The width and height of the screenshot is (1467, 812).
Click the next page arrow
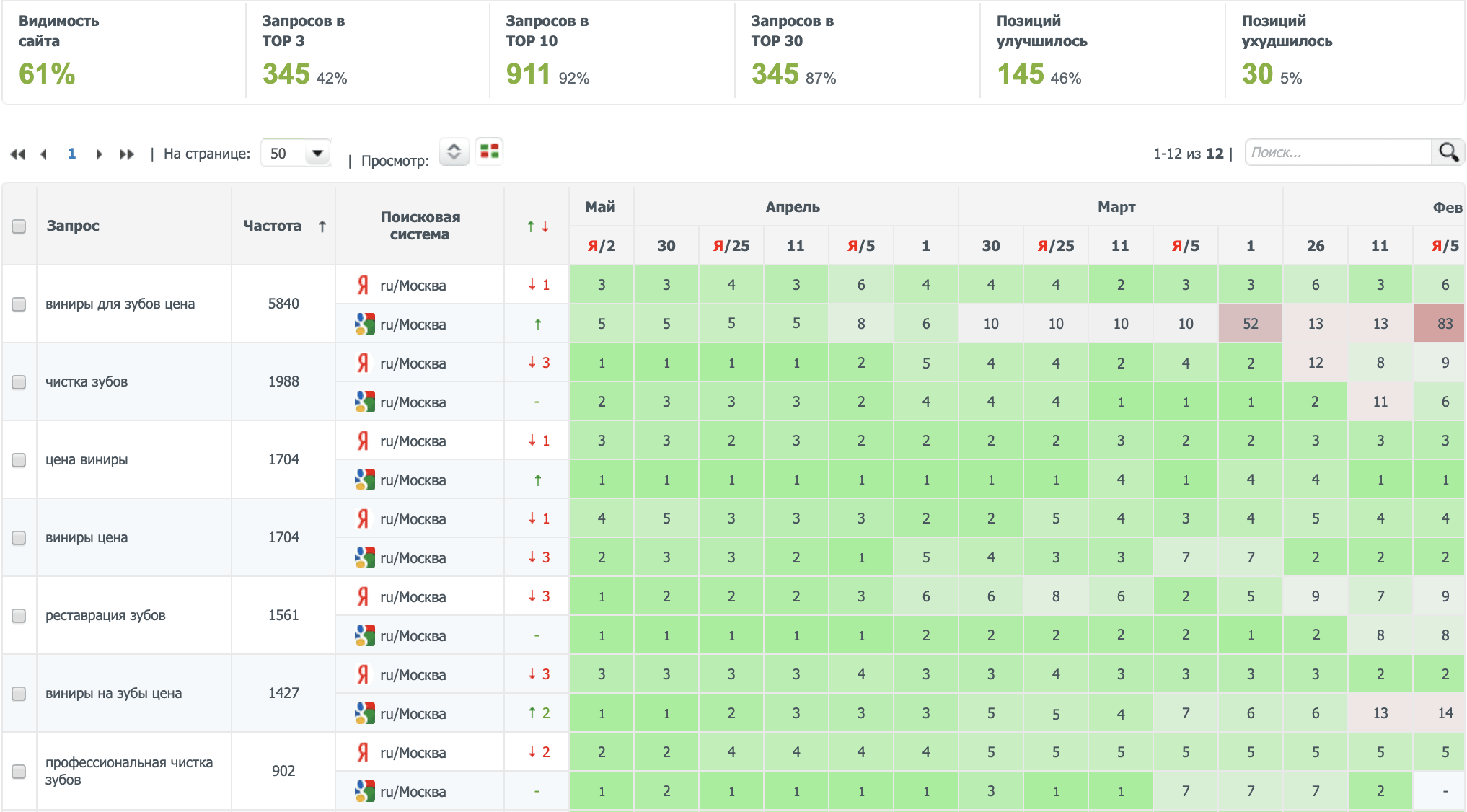pyautogui.click(x=99, y=154)
